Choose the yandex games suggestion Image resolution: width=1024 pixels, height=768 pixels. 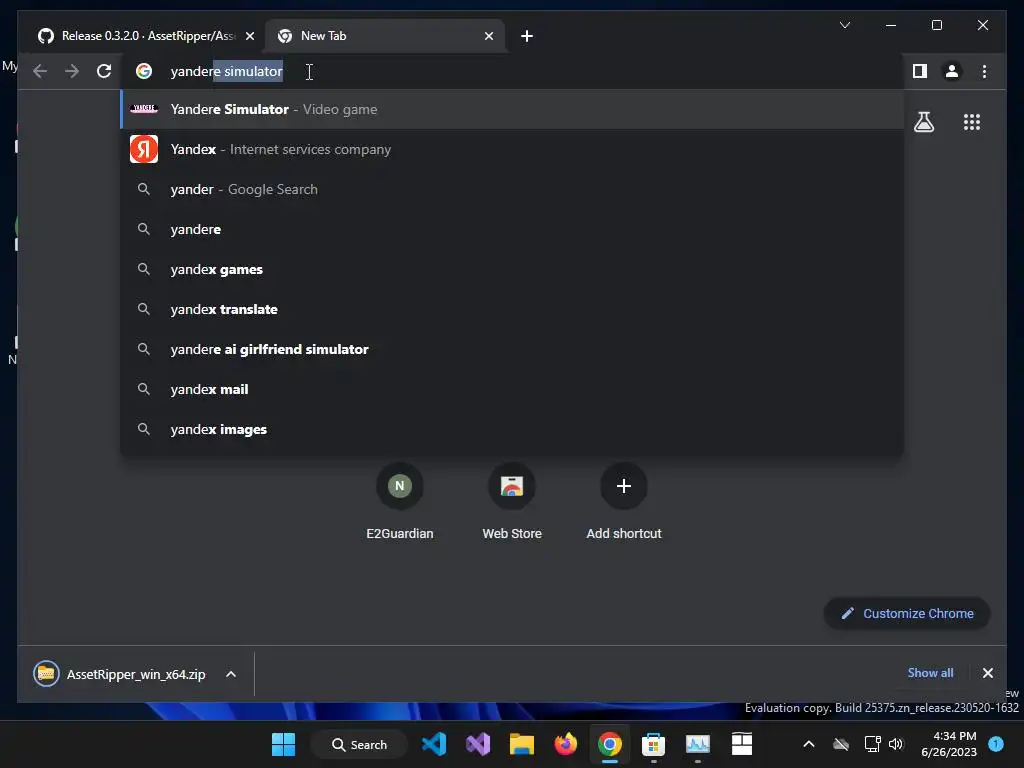coord(513,269)
